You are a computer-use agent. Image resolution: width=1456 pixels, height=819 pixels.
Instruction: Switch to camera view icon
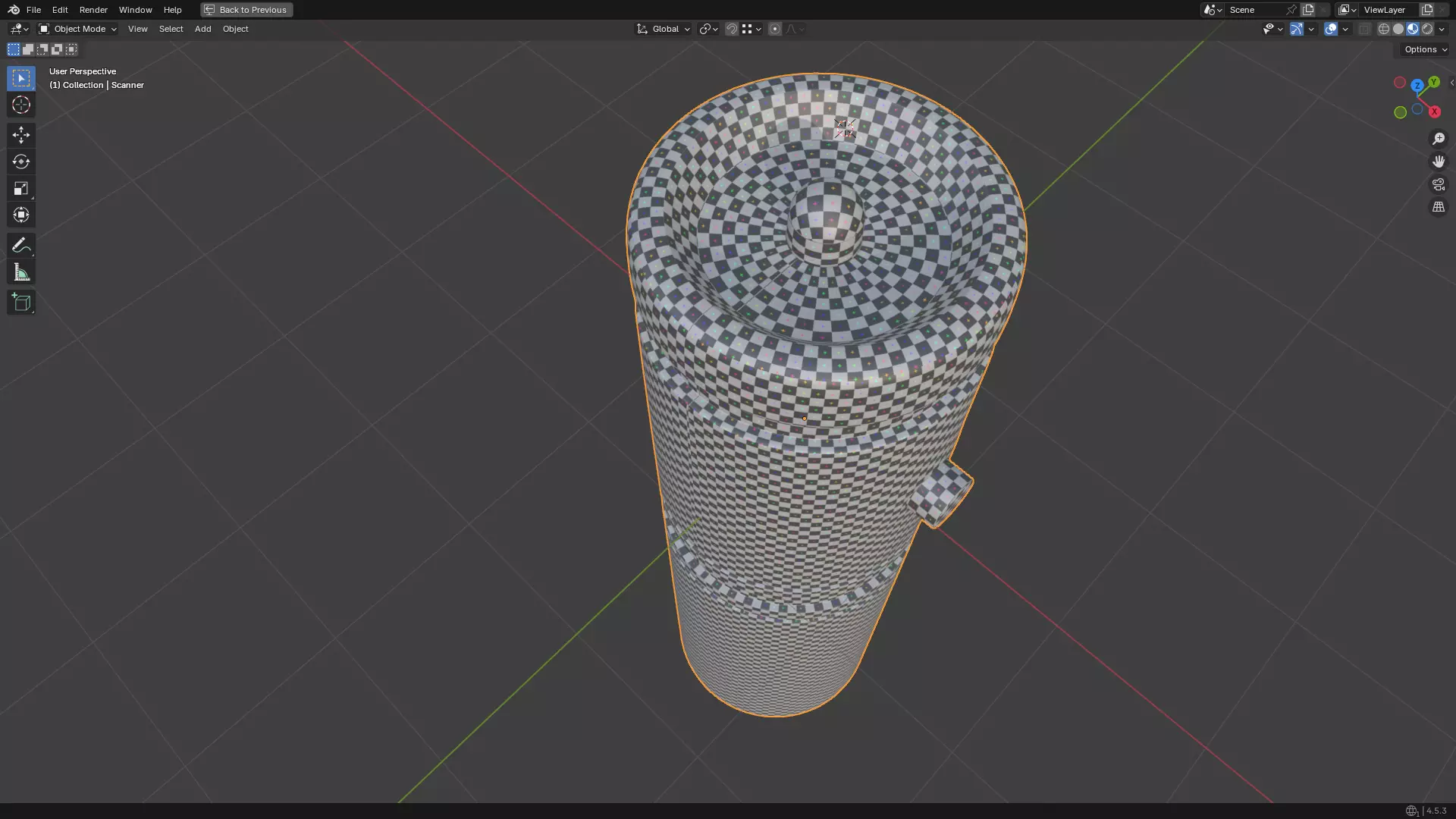click(x=1438, y=184)
